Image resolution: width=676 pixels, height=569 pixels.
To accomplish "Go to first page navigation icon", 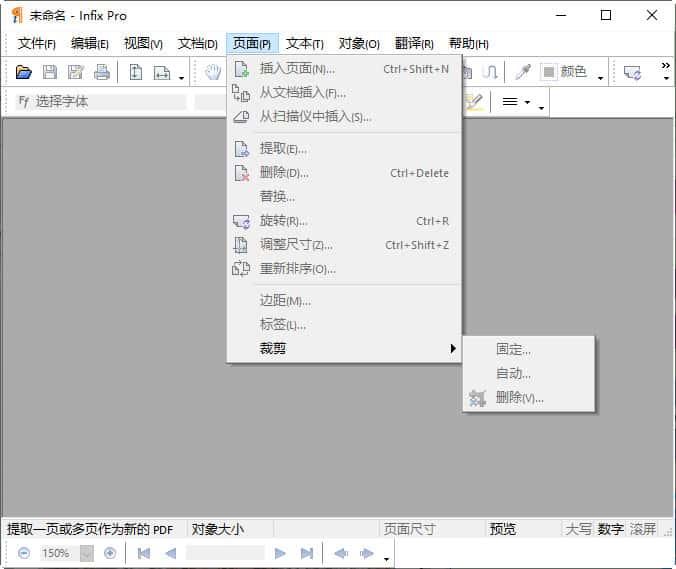I will pos(144,553).
